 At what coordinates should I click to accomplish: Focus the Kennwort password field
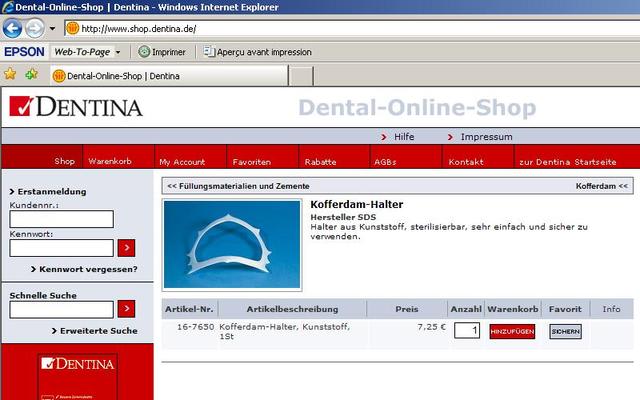coord(62,248)
